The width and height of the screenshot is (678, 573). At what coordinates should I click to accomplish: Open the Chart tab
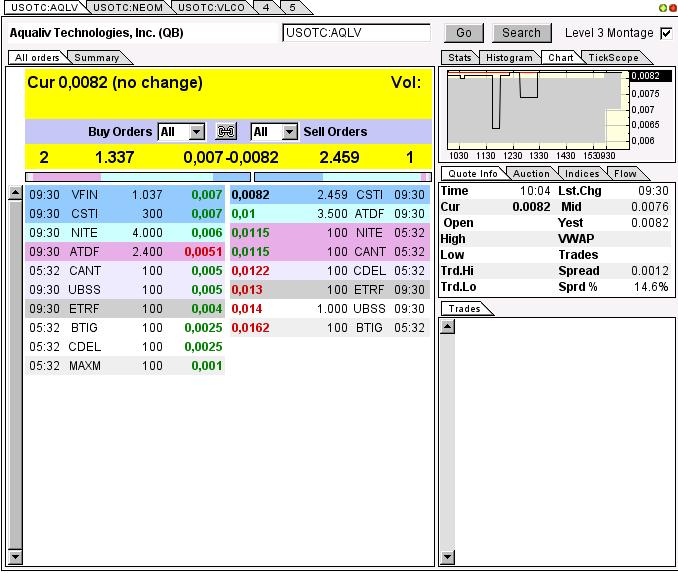pos(561,58)
